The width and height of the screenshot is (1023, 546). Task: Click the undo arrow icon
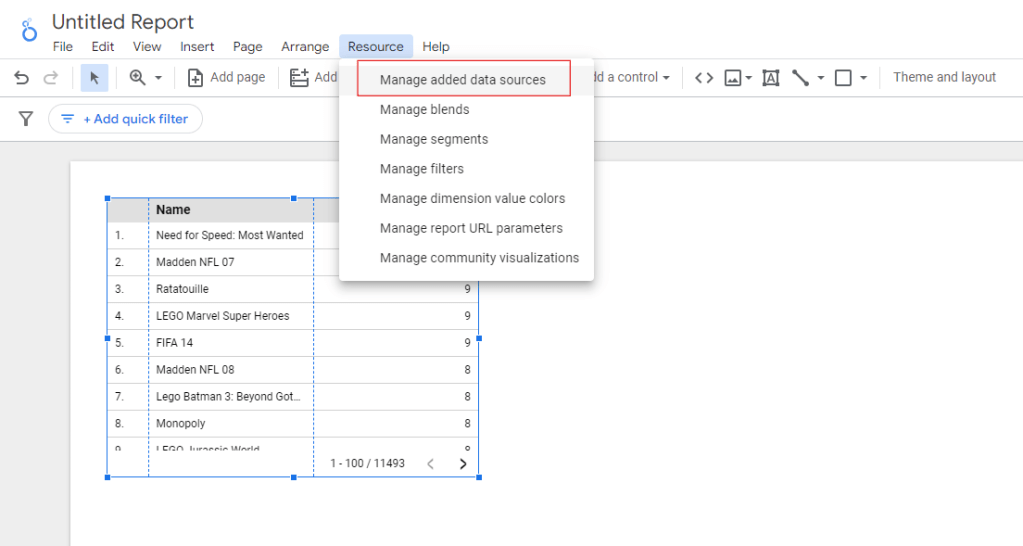point(22,78)
